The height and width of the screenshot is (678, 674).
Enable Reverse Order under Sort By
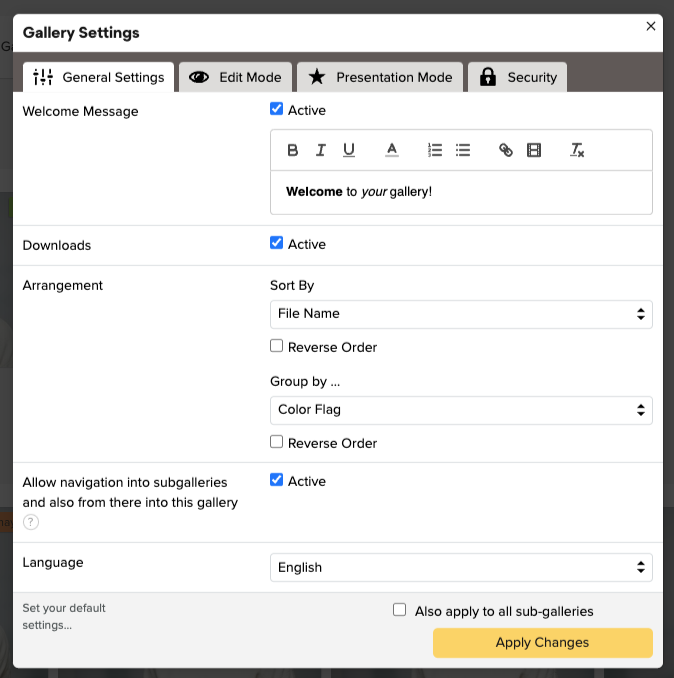point(277,346)
